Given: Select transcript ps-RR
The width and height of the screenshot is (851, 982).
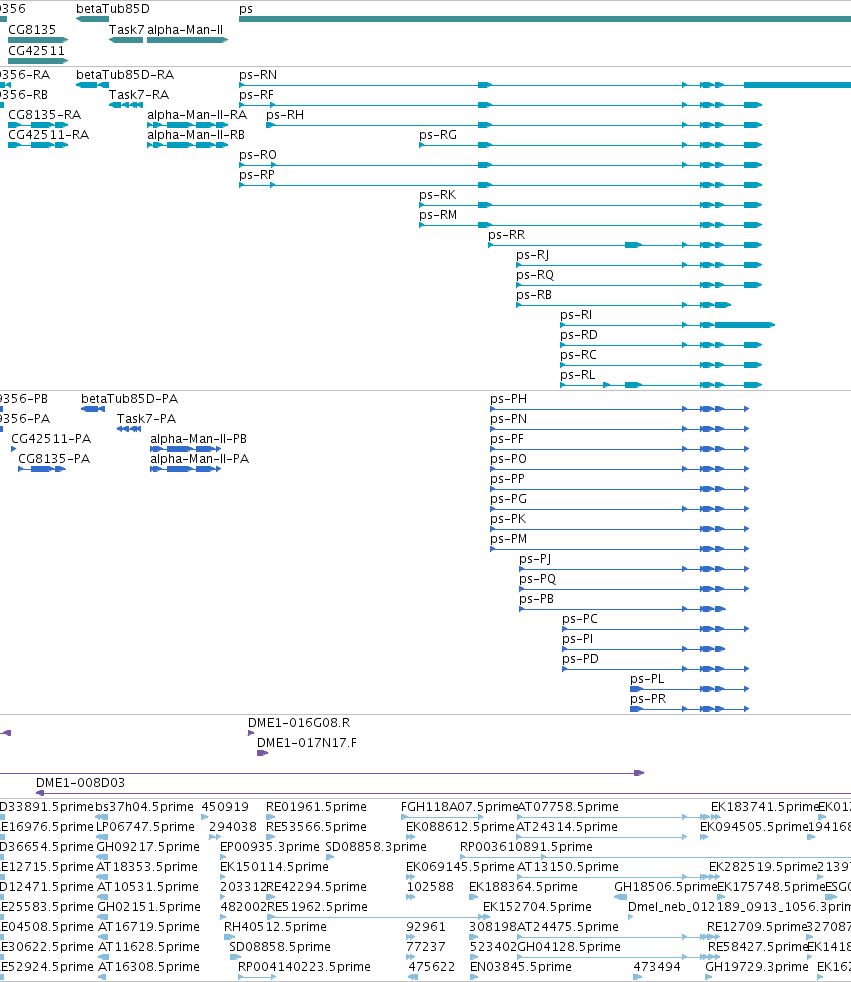Looking at the screenshot, I should click(x=507, y=235).
